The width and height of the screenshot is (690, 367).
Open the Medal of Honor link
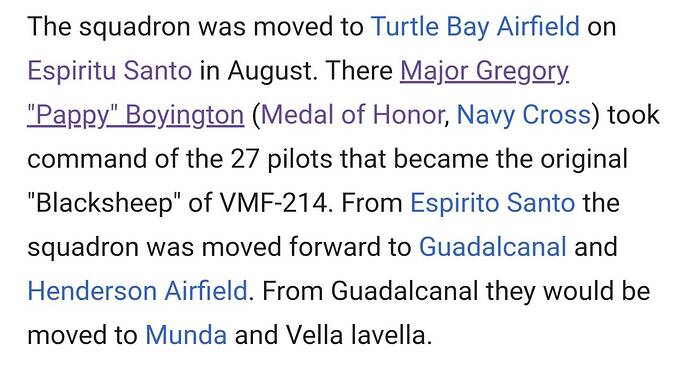pyautogui.click(x=352, y=115)
